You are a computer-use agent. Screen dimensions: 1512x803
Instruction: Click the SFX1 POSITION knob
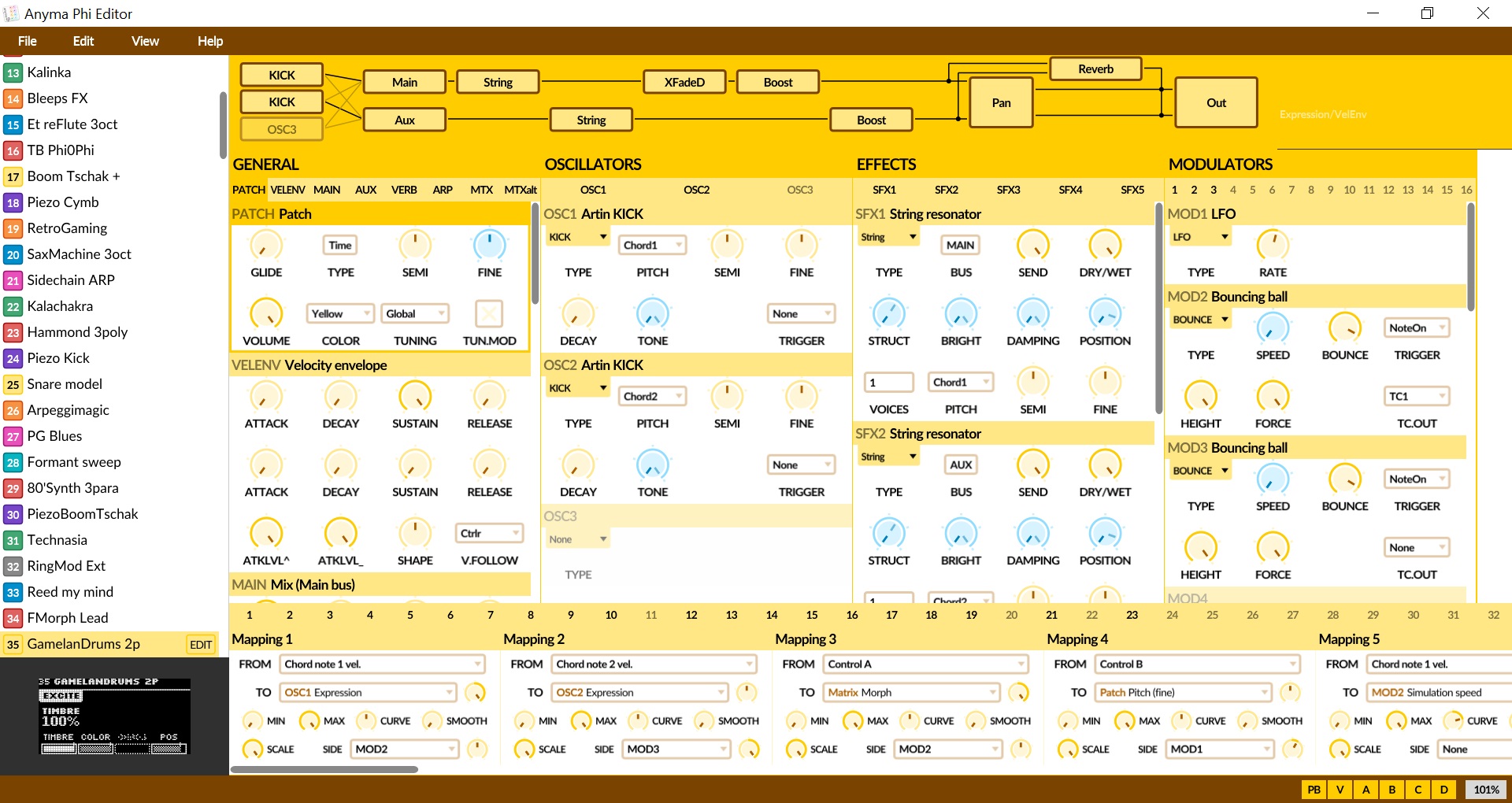1105,314
